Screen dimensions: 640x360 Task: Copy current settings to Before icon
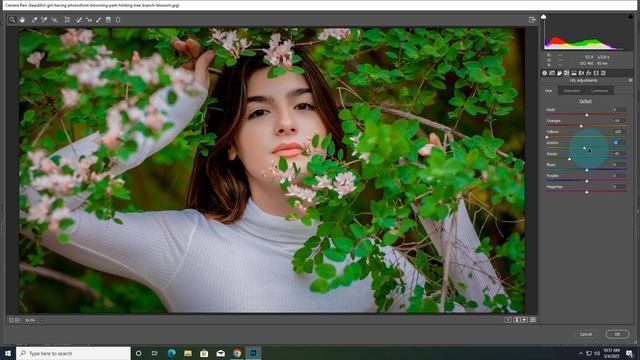pos(524,320)
